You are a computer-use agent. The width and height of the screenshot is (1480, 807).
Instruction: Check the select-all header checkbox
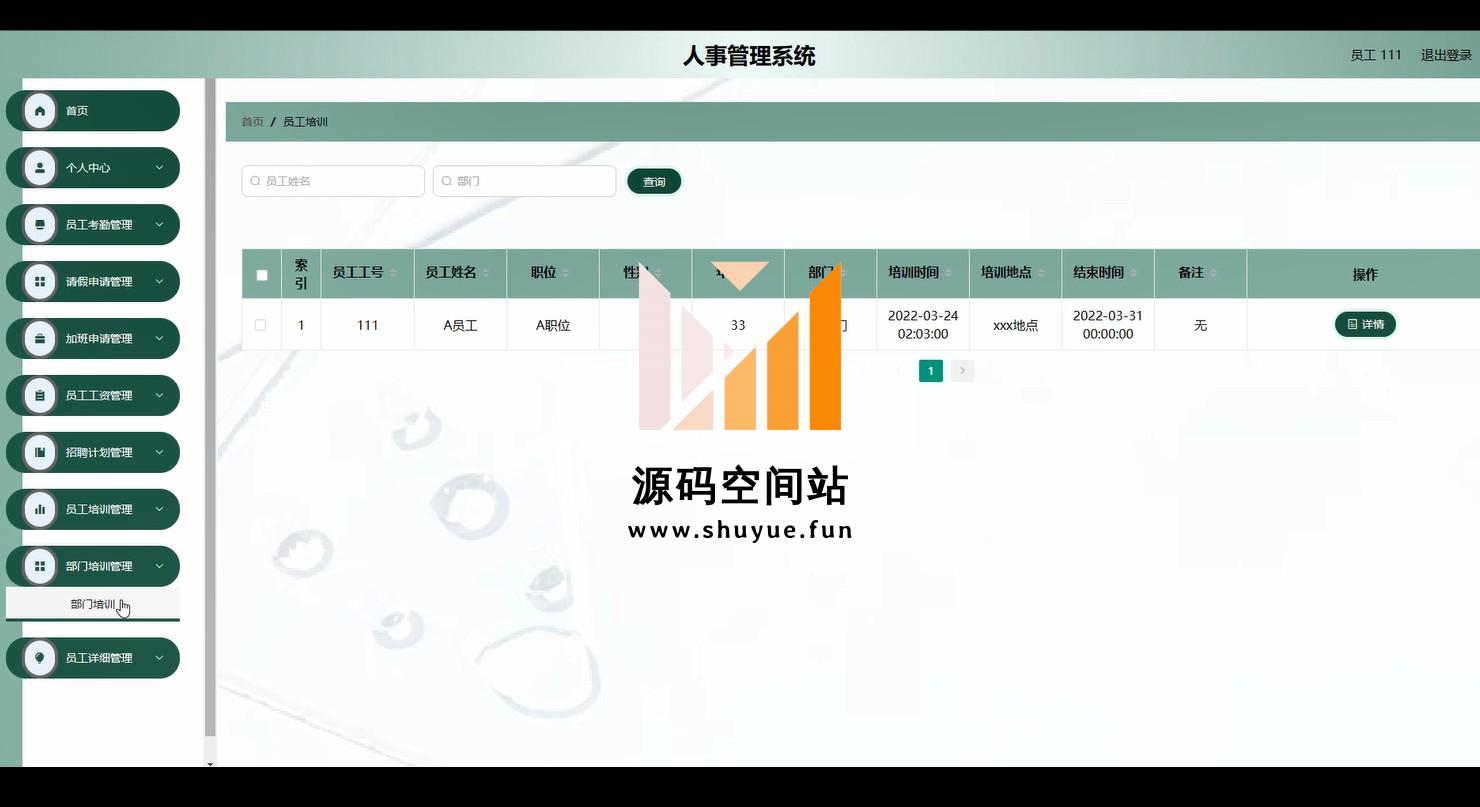[x=262, y=275]
